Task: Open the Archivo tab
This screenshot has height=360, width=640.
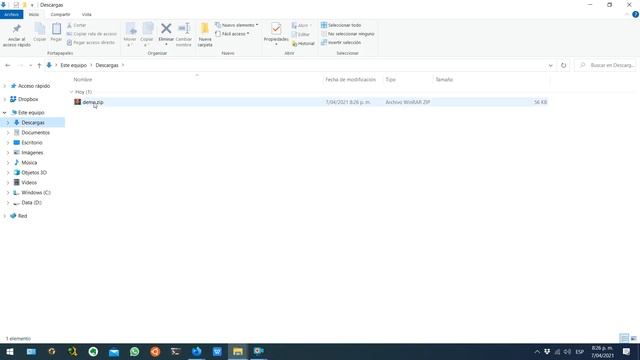Action: click(x=11, y=14)
